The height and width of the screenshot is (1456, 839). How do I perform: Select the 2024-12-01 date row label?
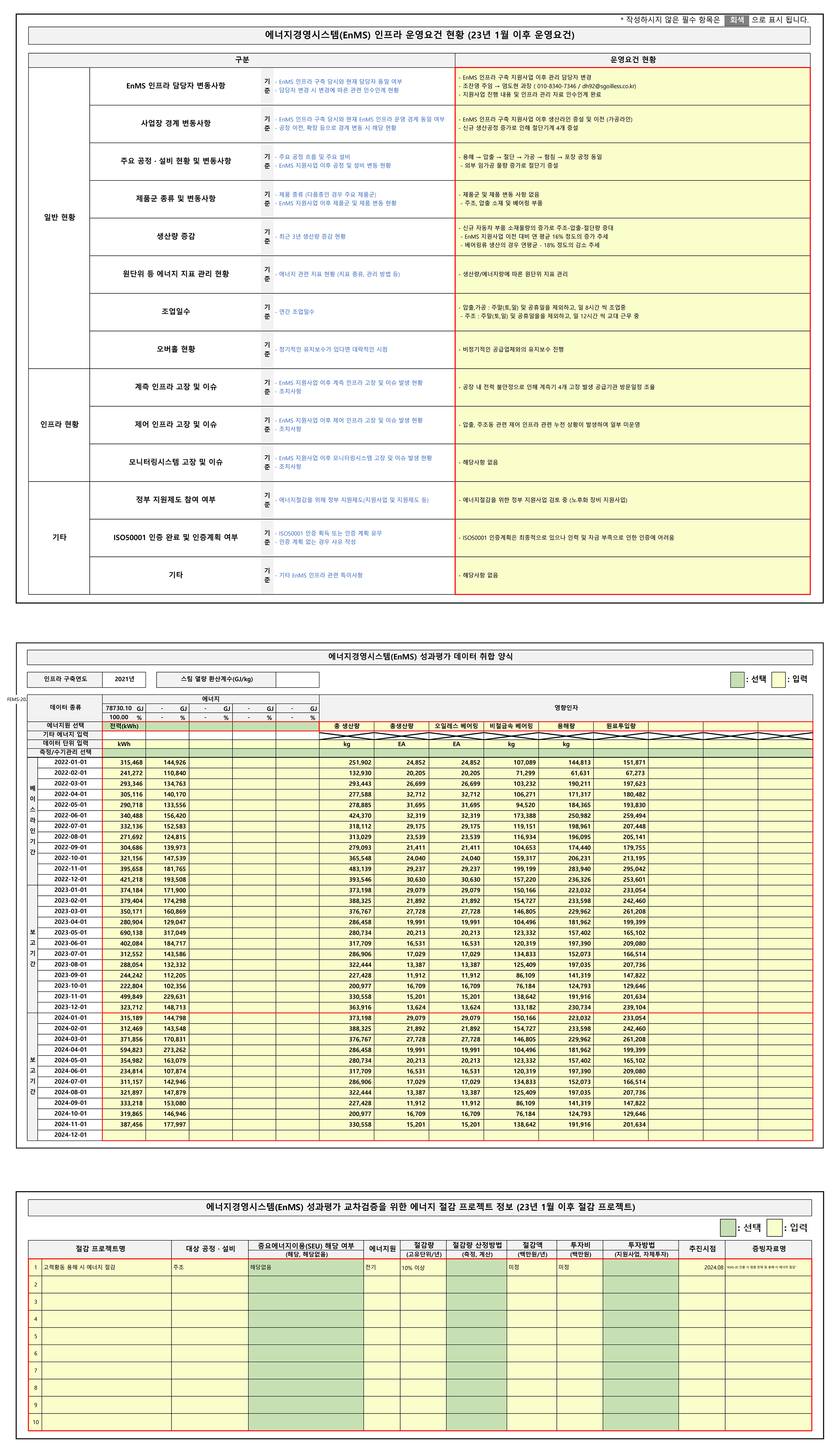[70, 1134]
